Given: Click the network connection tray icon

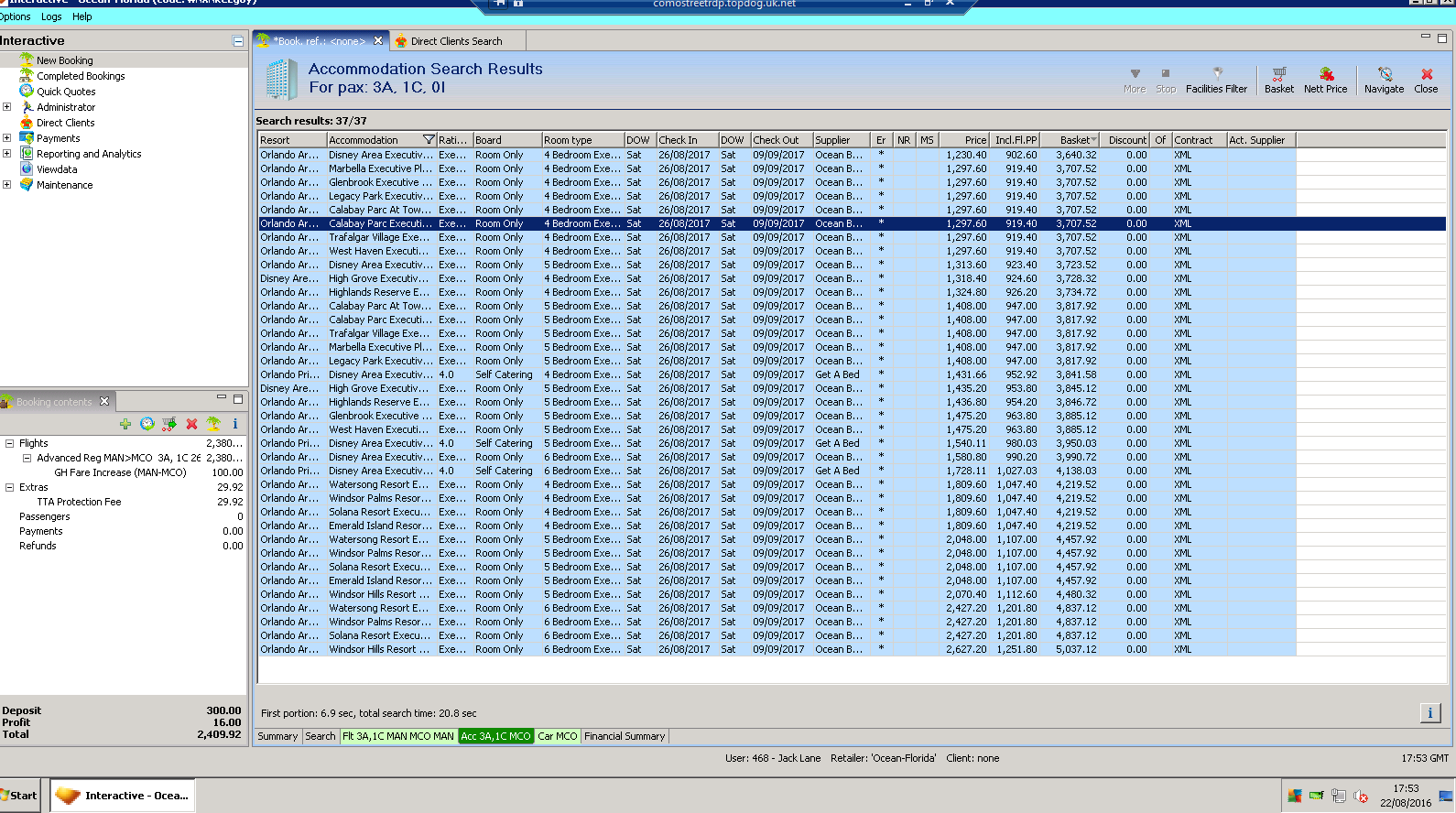Looking at the screenshot, I should coord(1339,796).
